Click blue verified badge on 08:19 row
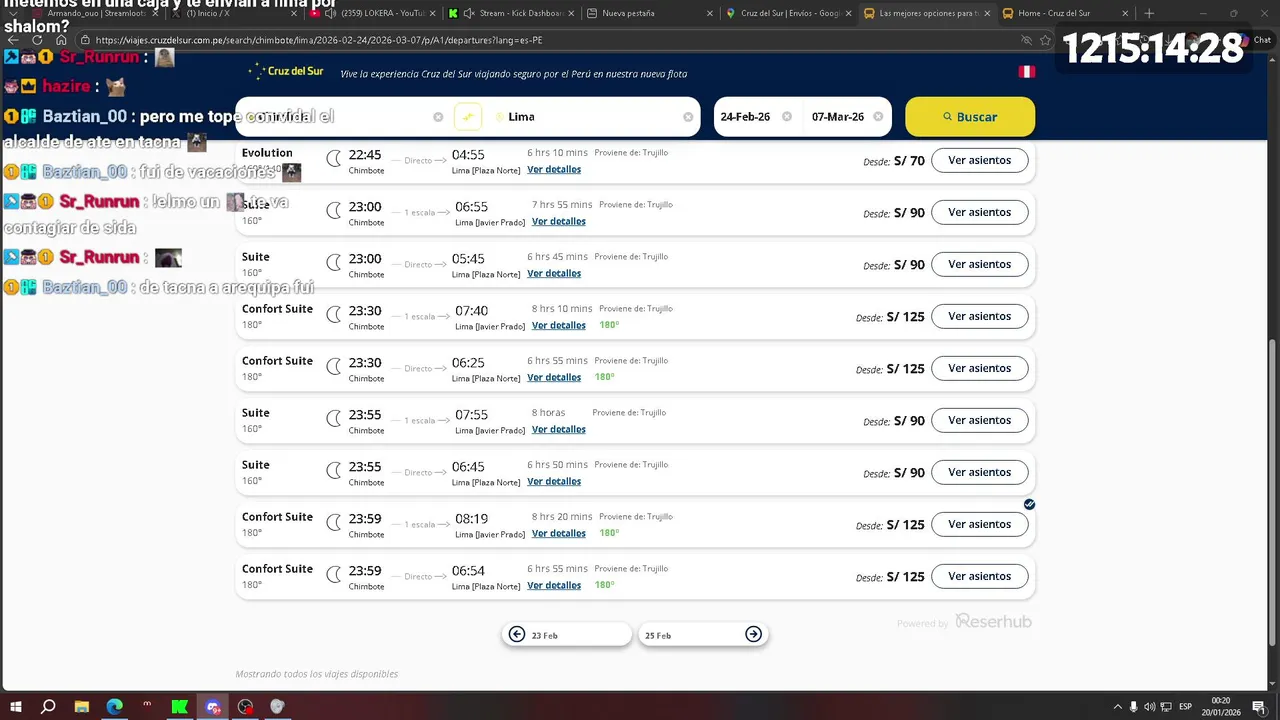 [x=1029, y=504]
